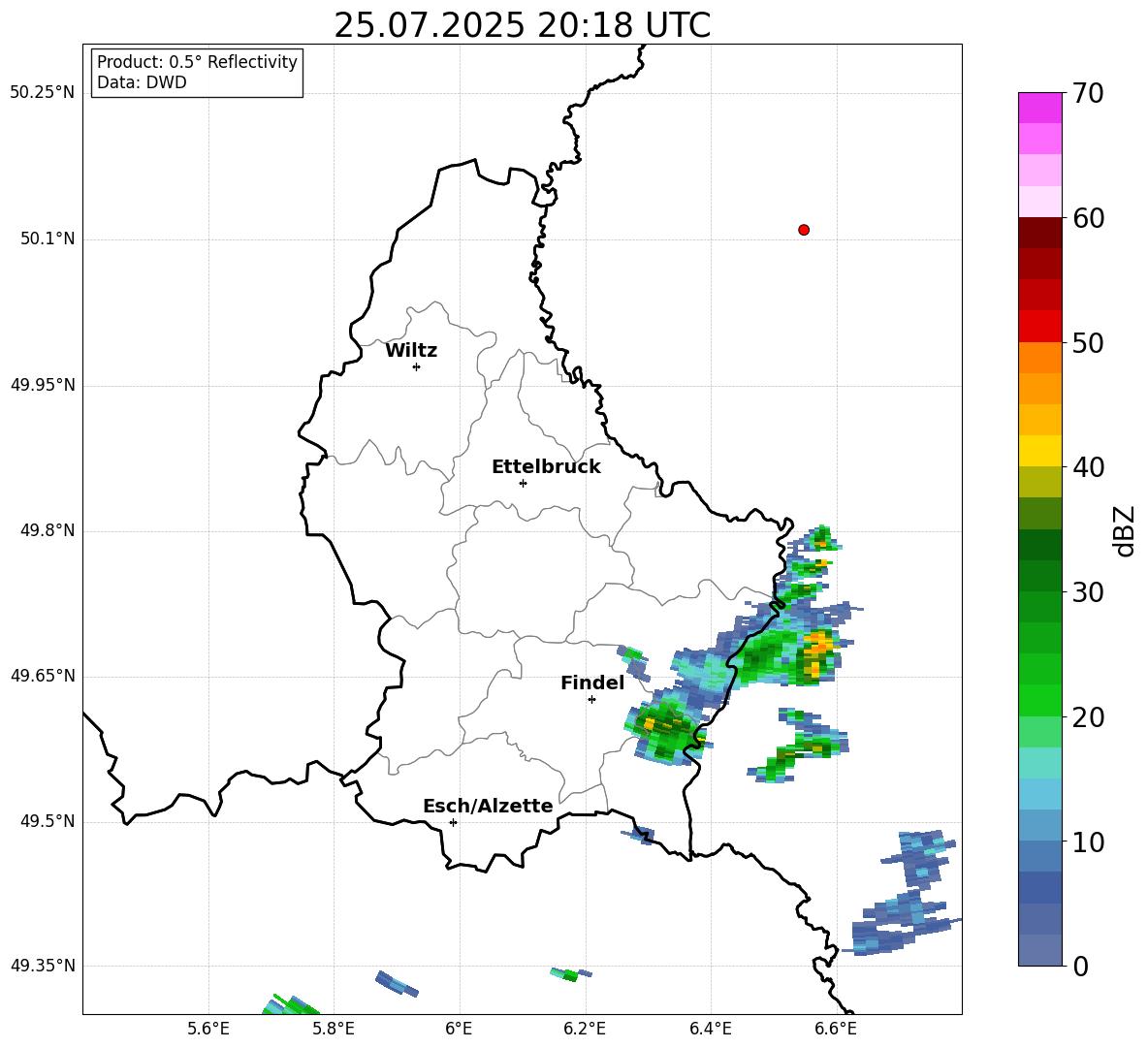Click the 6.6°E longitude label
The height and width of the screenshot is (1048, 1148).
[x=836, y=1029]
